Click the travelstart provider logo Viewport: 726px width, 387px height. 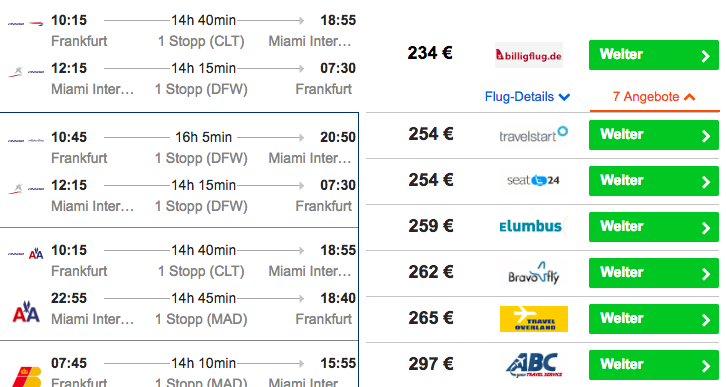[x=533, y=134]
